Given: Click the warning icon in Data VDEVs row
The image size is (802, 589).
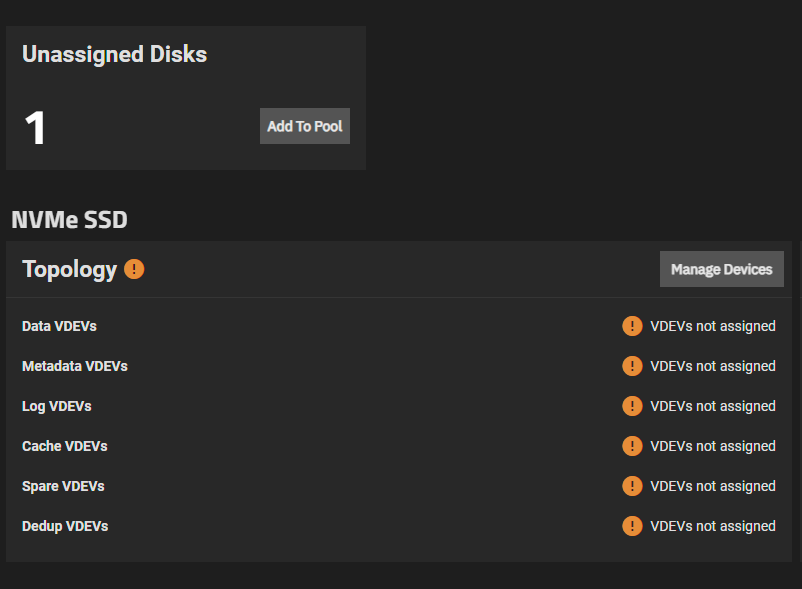Looking at the screenshot, I should (632, 326).
